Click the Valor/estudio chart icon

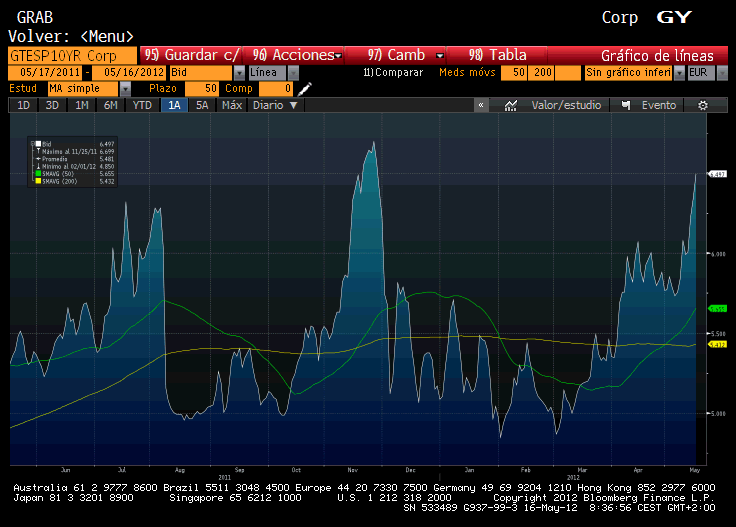click(511, 105)
